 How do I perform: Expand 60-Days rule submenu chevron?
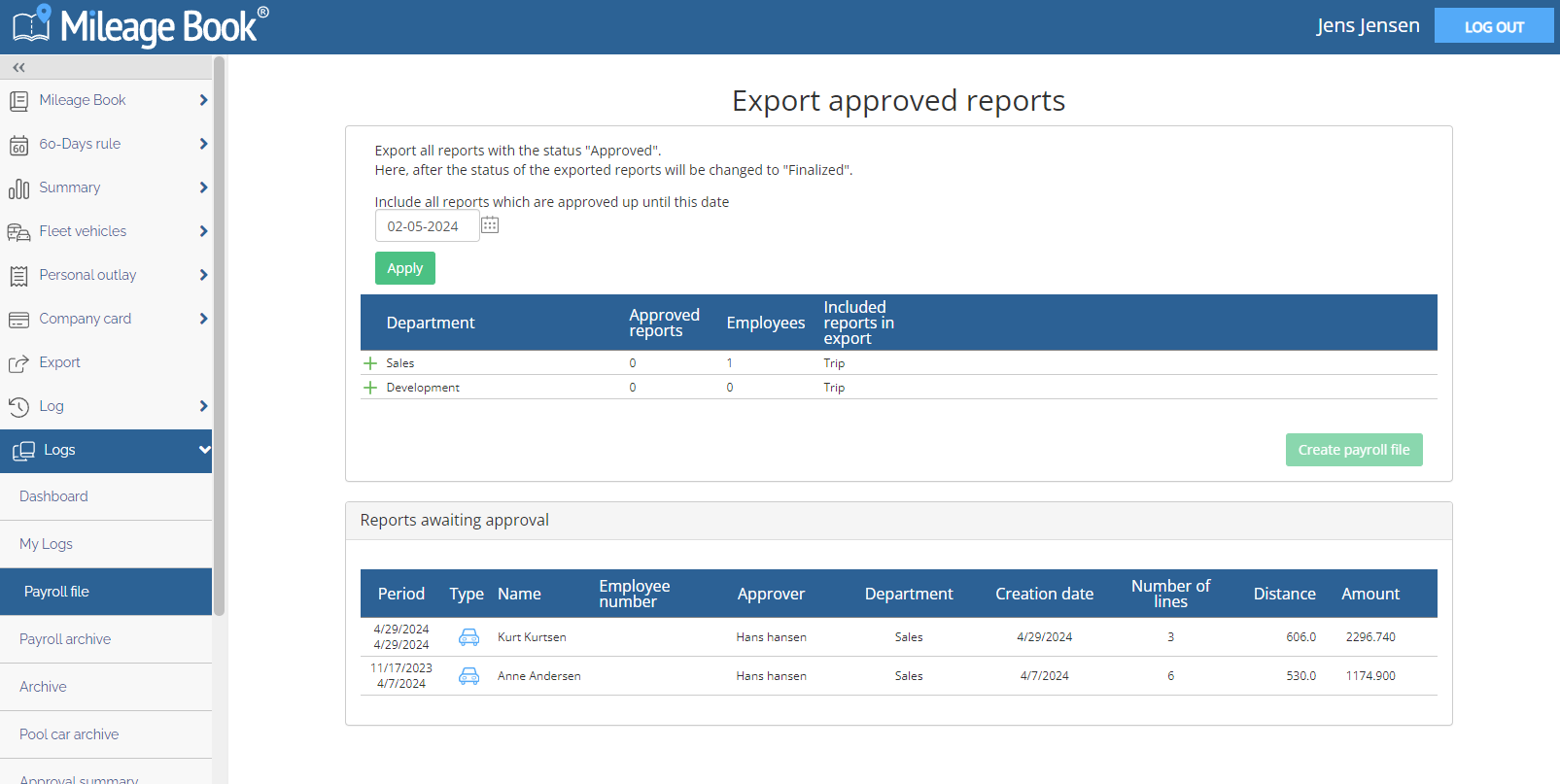203,144
